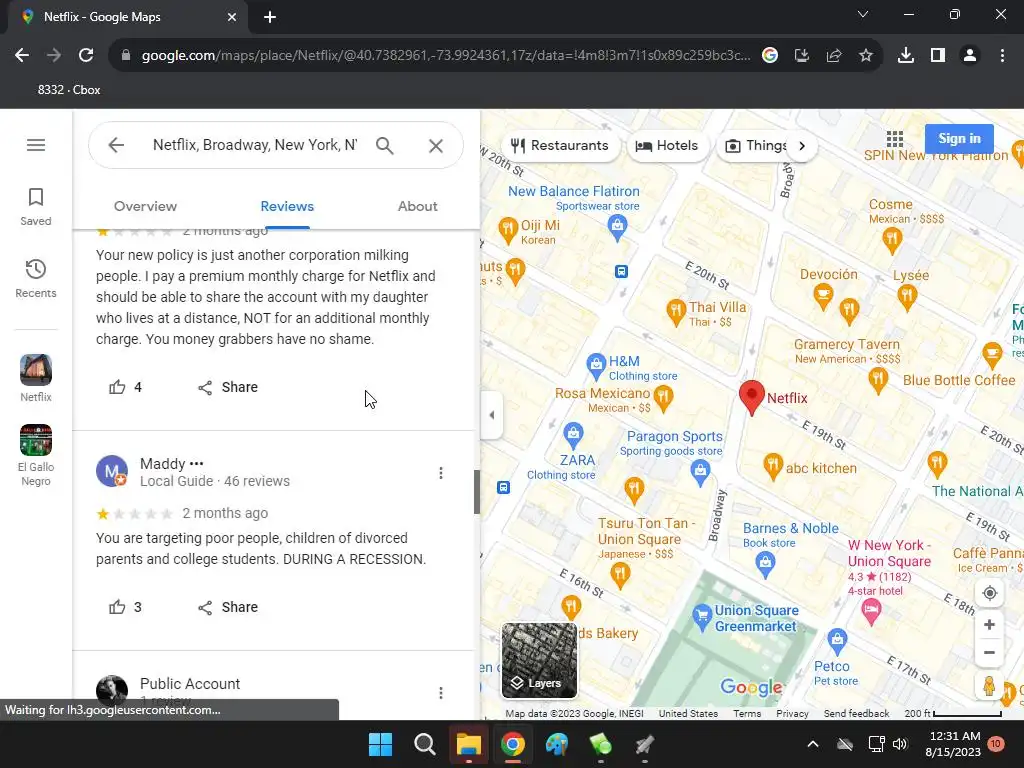
Task: Open the Terms link
Action: point(747,713)
